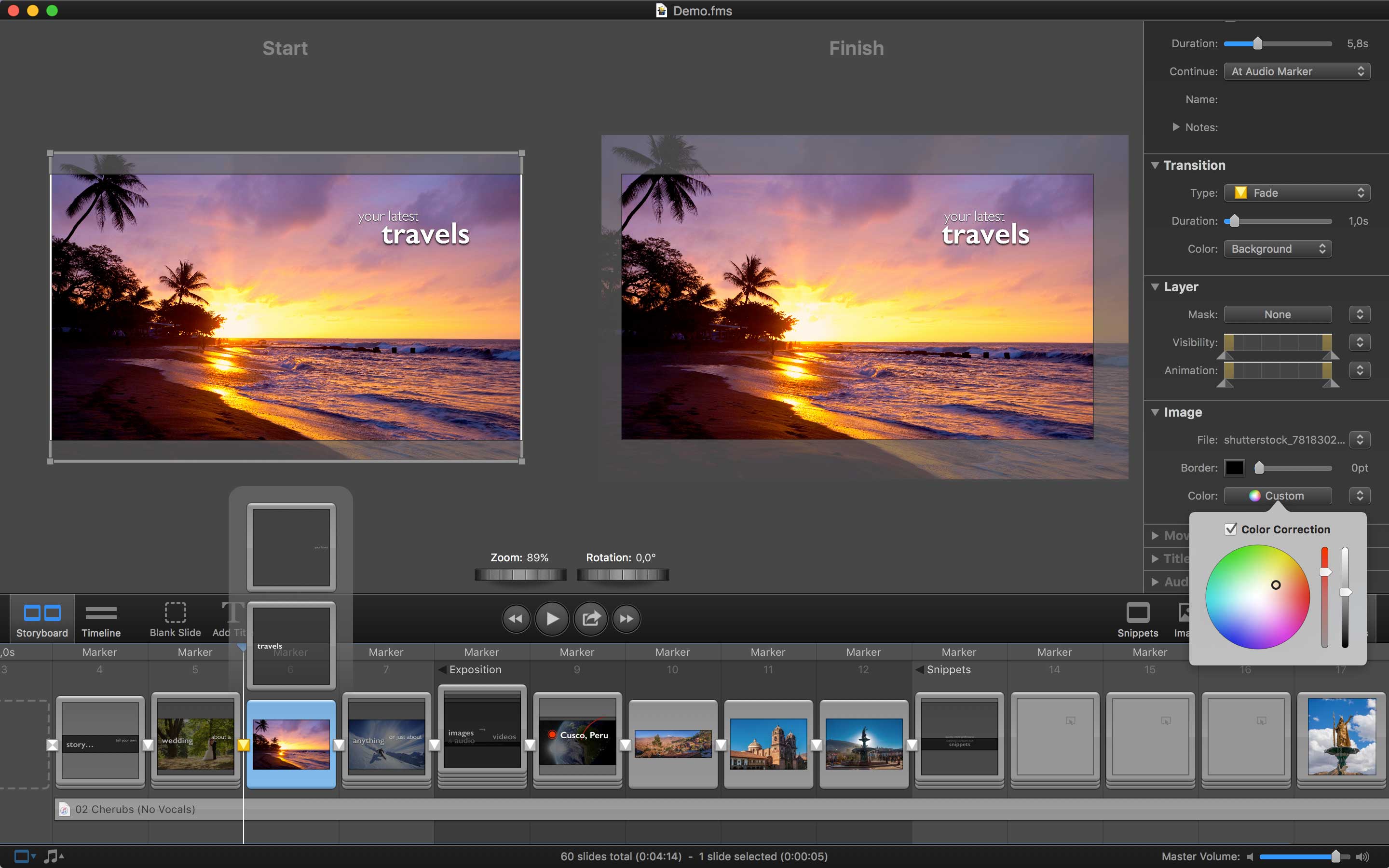This screenshot has width=1389, height=868.
Task: Open the Transition Type Fade dropdown
Action: pos(1296,193)
